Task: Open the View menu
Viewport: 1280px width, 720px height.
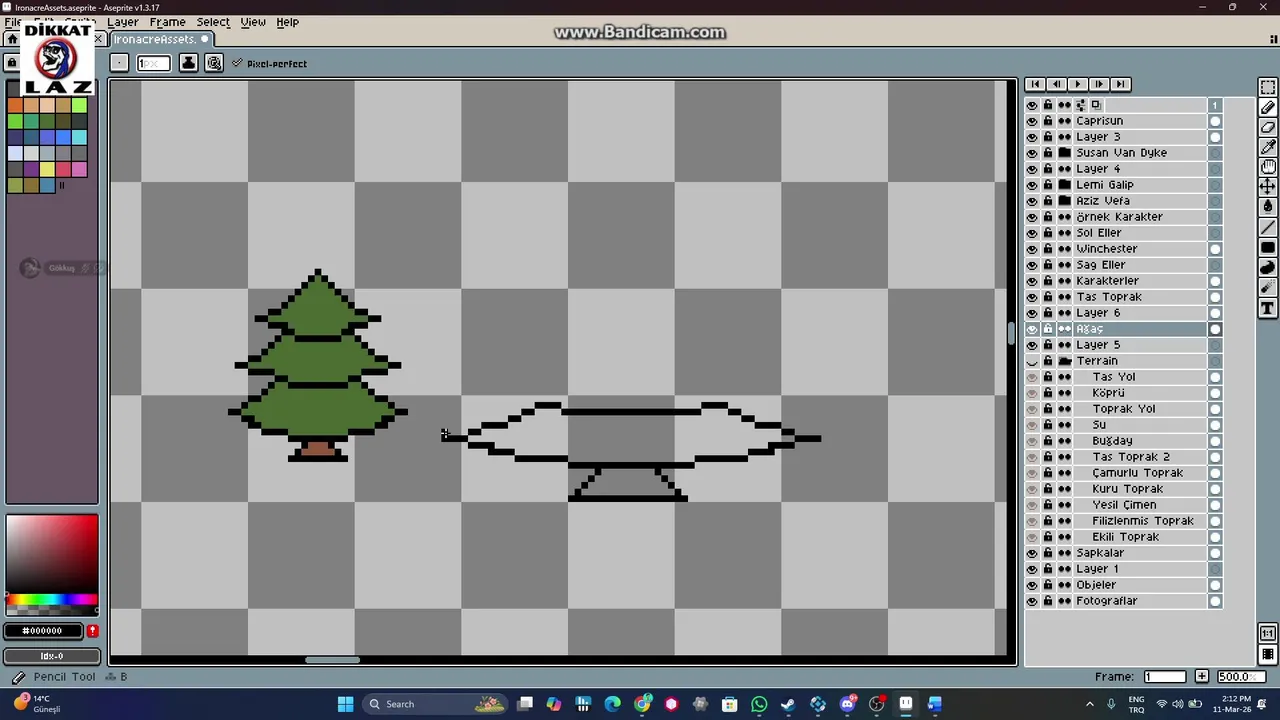Action: pyautogui.click(x=253, y=22)
